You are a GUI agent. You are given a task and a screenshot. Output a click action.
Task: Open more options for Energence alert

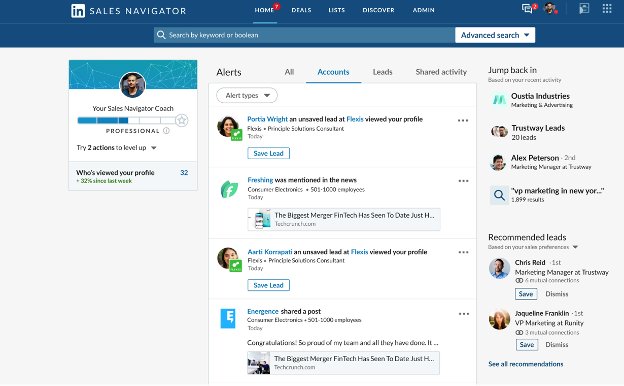pos(464,314)
